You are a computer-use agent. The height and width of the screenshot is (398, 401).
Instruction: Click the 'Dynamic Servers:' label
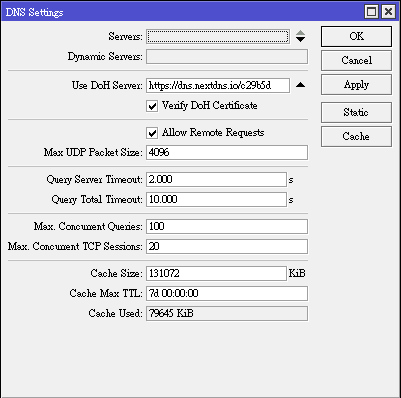pos(105,56)
